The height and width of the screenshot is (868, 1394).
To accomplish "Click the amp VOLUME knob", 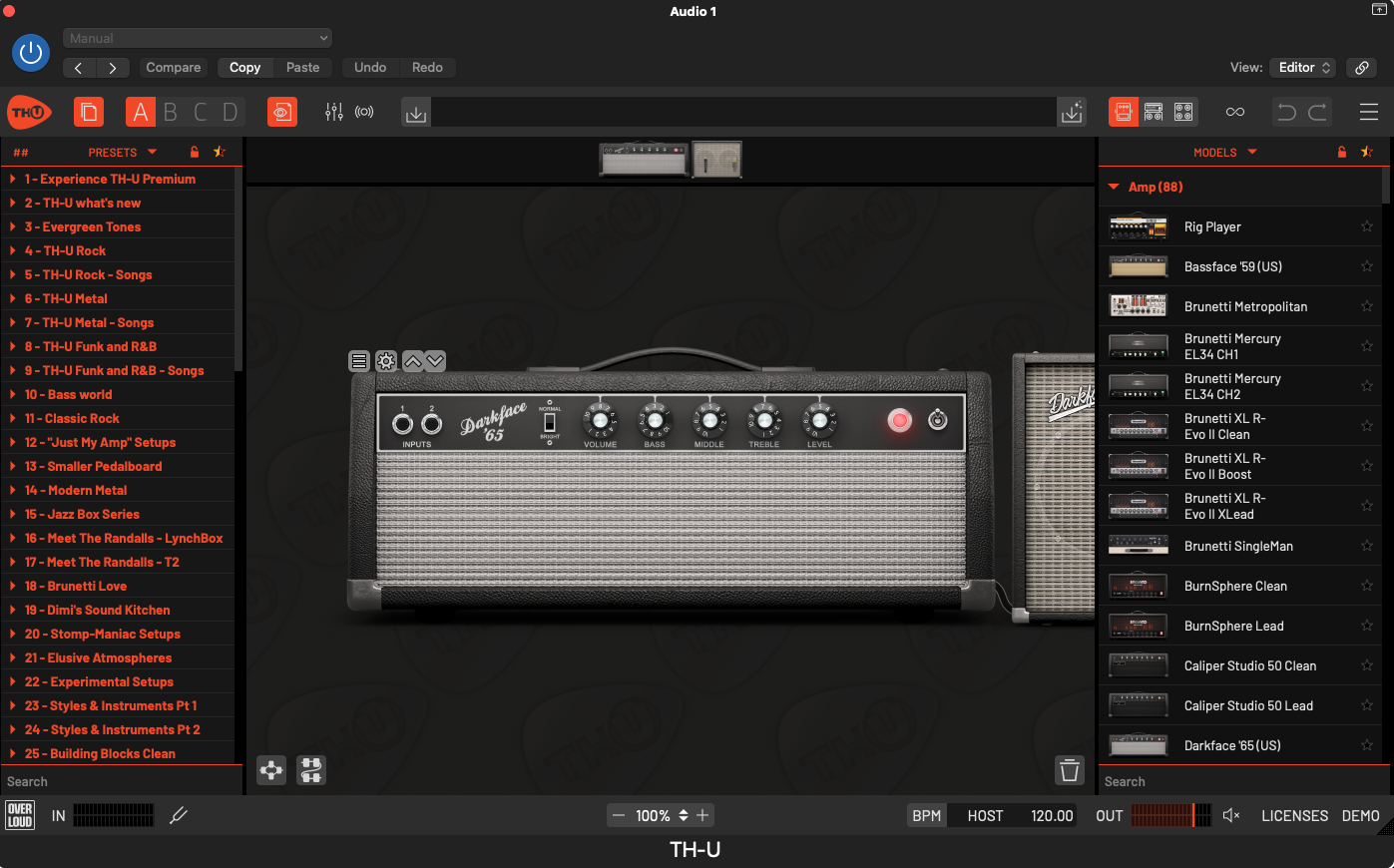I will click(600, 421).
